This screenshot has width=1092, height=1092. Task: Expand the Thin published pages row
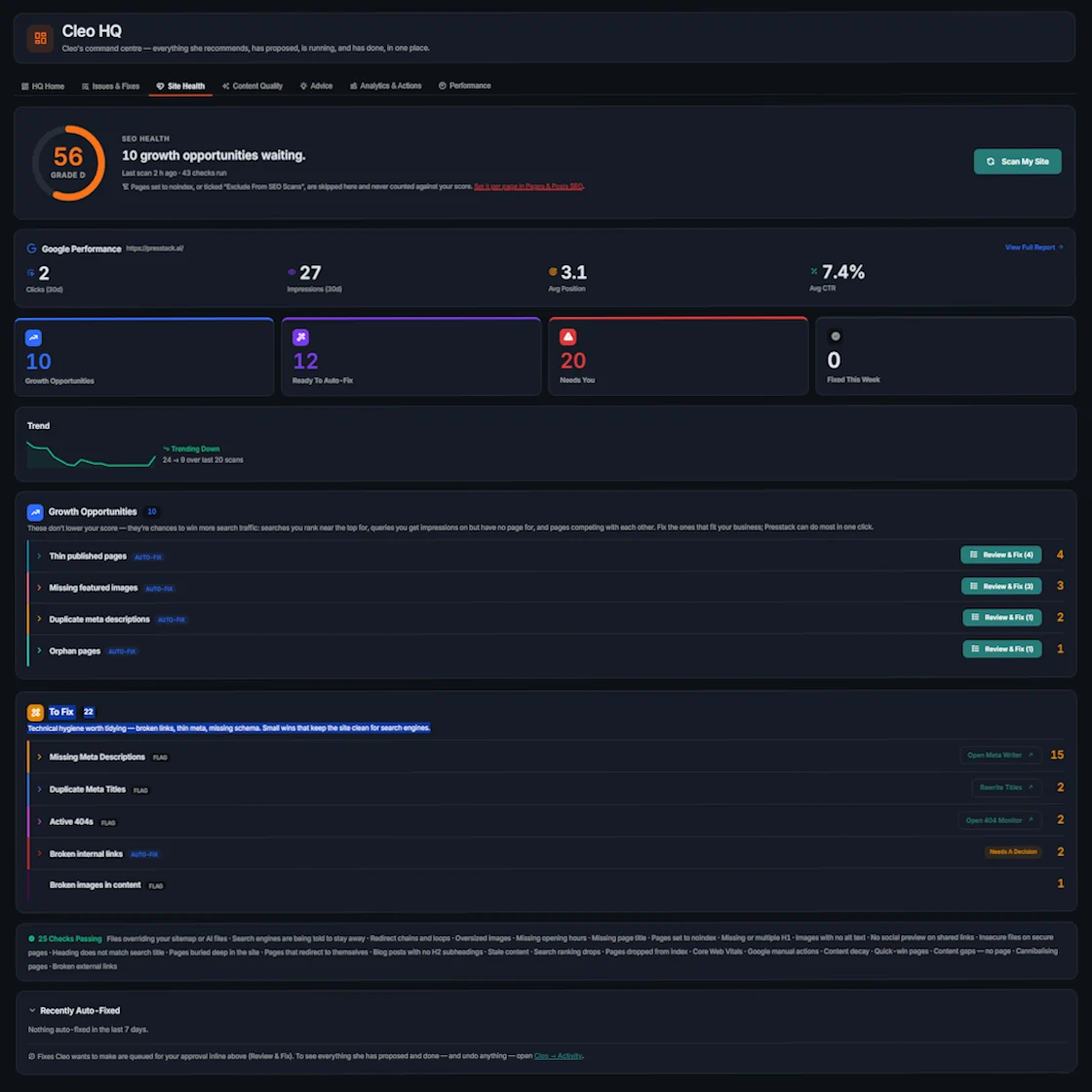[39, 557]
